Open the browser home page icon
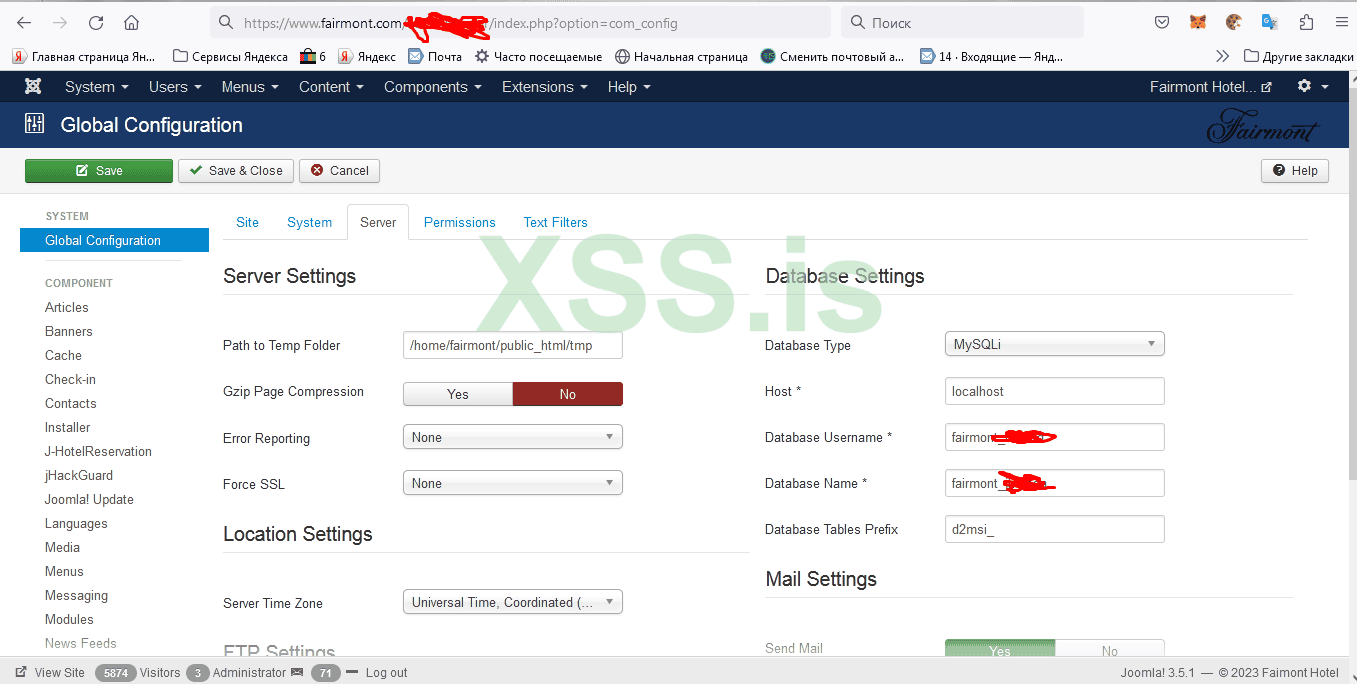The height and width of the screenshot is (684, 1357). click(x=131, y=22)
